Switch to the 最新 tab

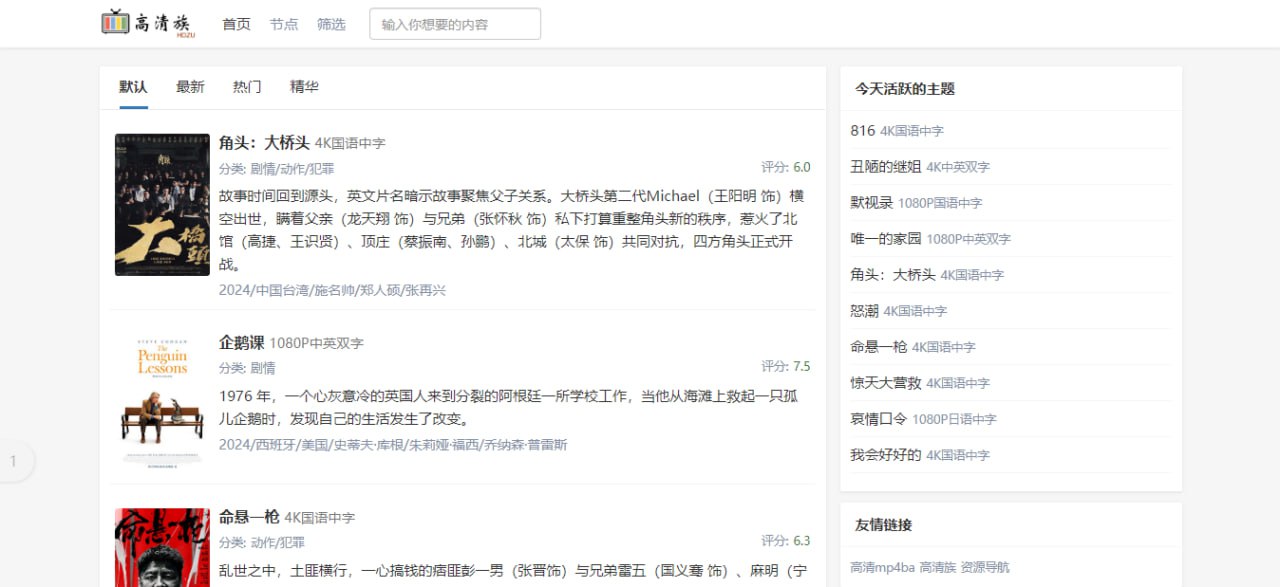190,87
